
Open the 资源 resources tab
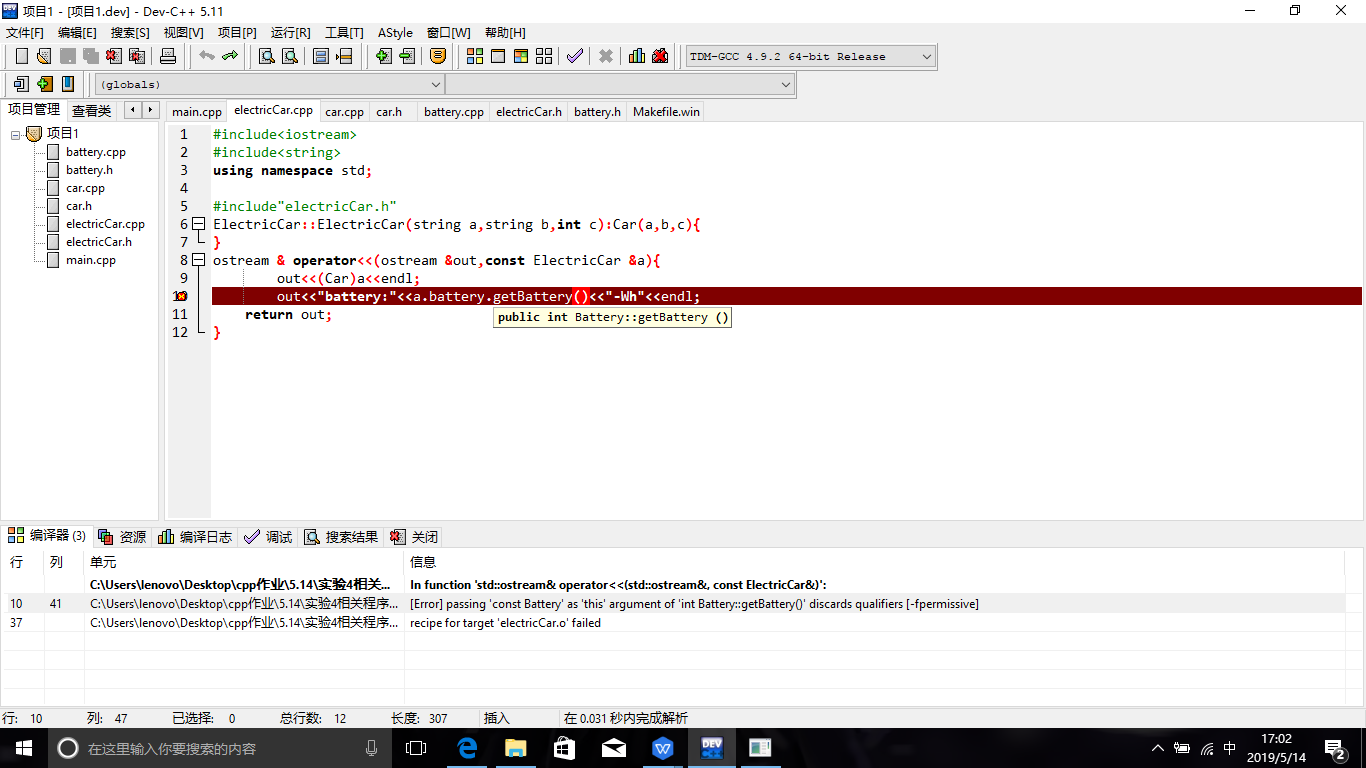click(123, 537)
